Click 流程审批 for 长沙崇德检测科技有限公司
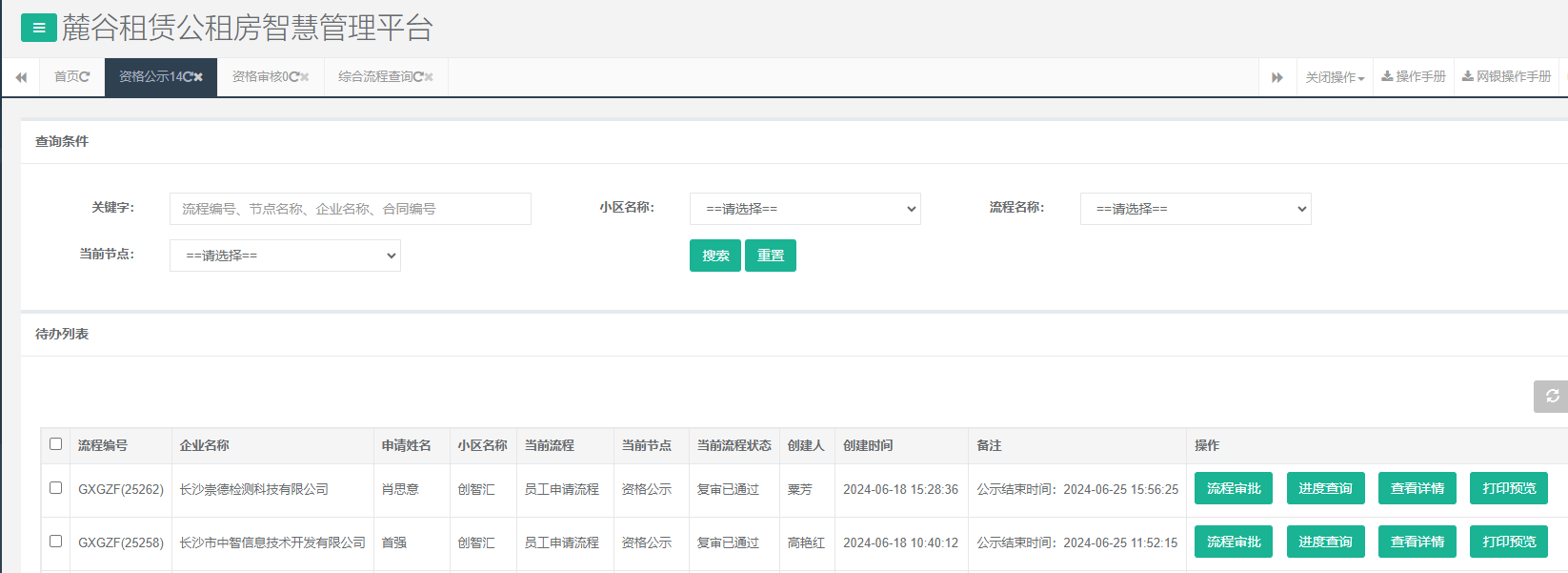Image resolution: width=1568 pixels, height=573 pixels. 1233,488
